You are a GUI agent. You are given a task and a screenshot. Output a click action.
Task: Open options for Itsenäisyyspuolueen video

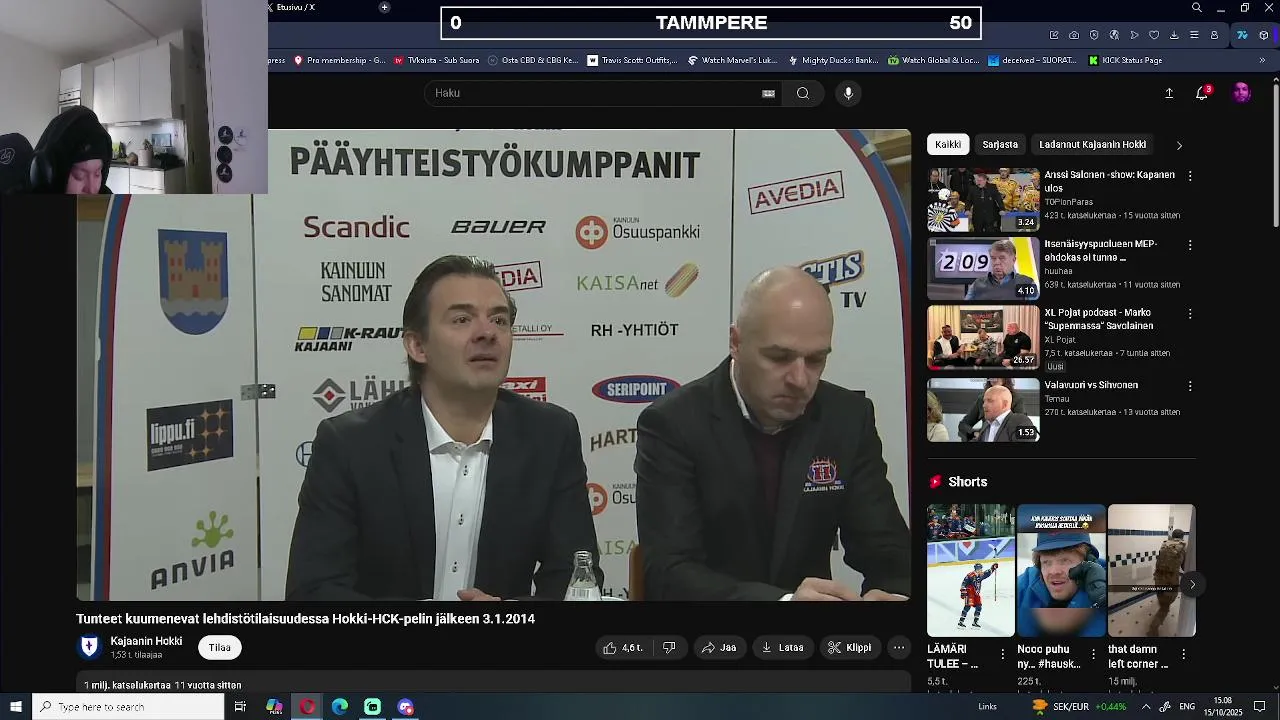[1190, 245]
